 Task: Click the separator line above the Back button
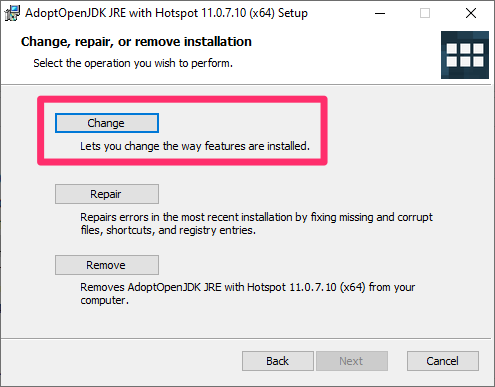[246, 339]
